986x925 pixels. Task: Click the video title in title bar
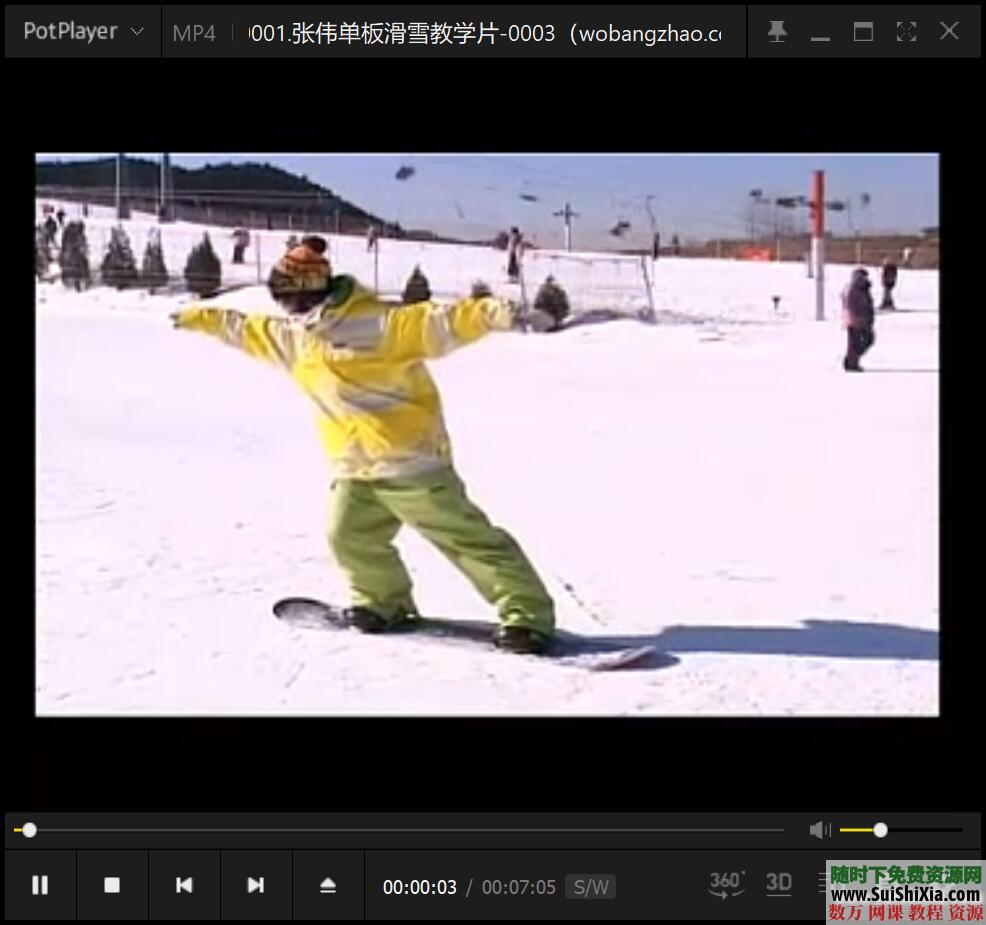coord(485,33)
